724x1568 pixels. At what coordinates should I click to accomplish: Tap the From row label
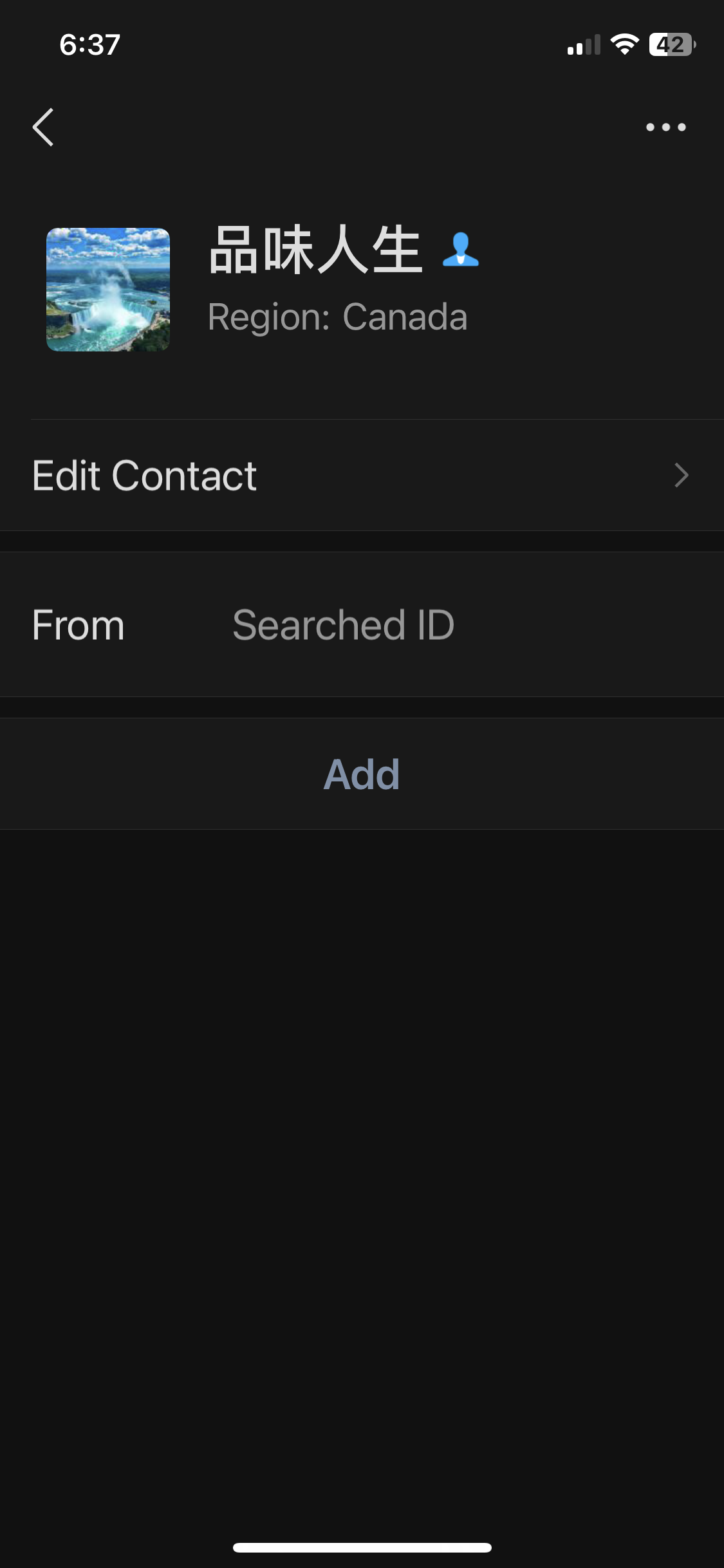[x=79, y=625]
